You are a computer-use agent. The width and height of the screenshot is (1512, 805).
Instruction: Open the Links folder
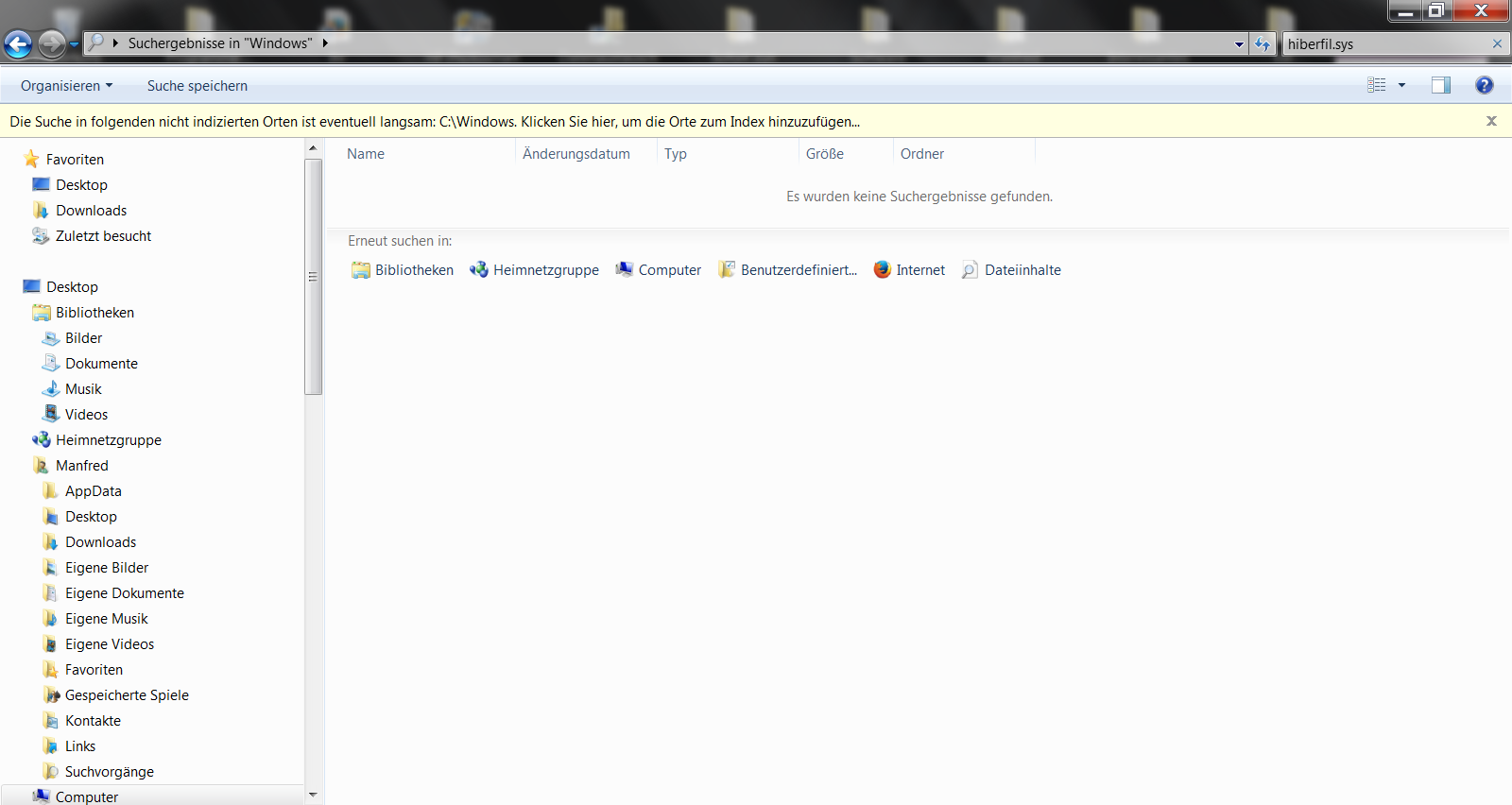pos(70,746)
